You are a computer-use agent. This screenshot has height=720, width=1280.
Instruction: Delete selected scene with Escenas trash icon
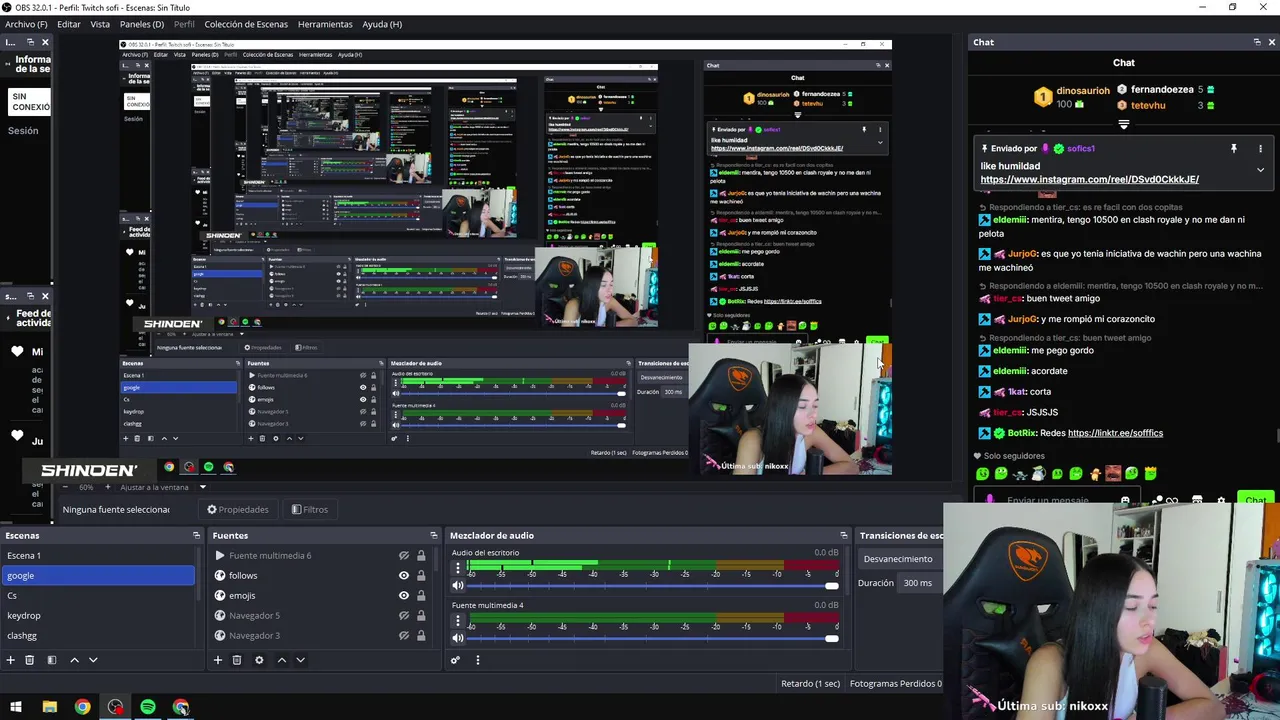pos(30,660)
